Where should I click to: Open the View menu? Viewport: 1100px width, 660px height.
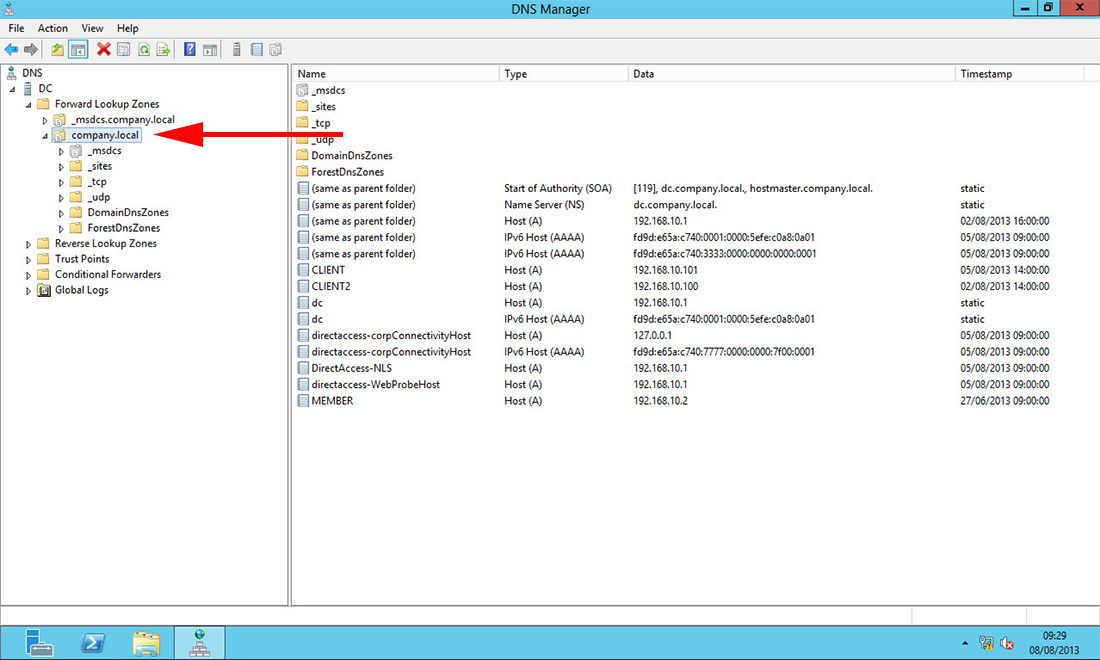92,28
